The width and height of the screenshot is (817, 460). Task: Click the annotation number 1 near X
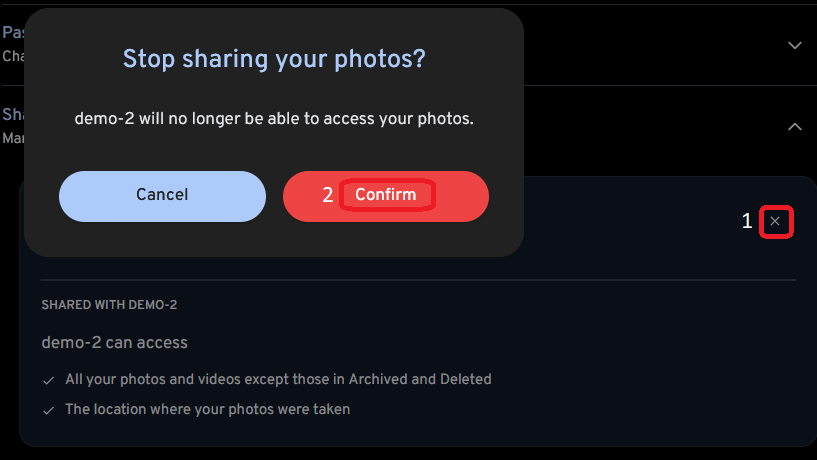pyautogui.click(x=747, y=222)
